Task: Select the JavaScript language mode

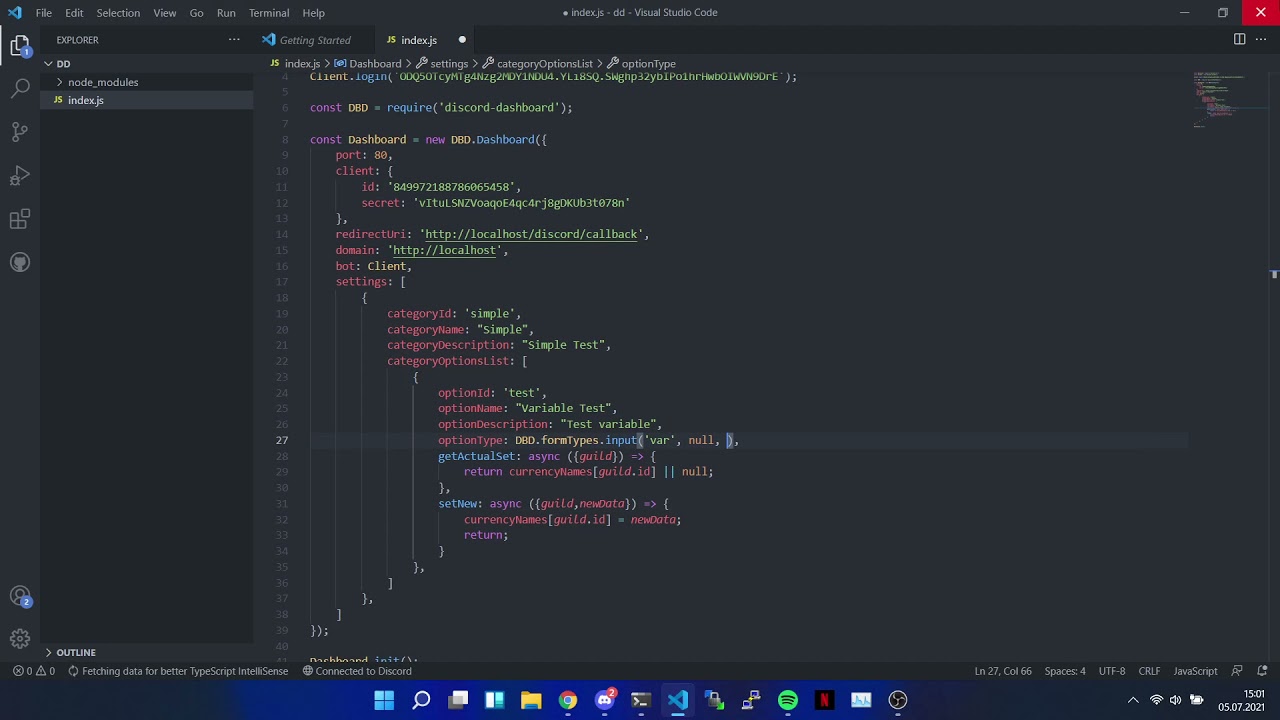Action: 1195,671
